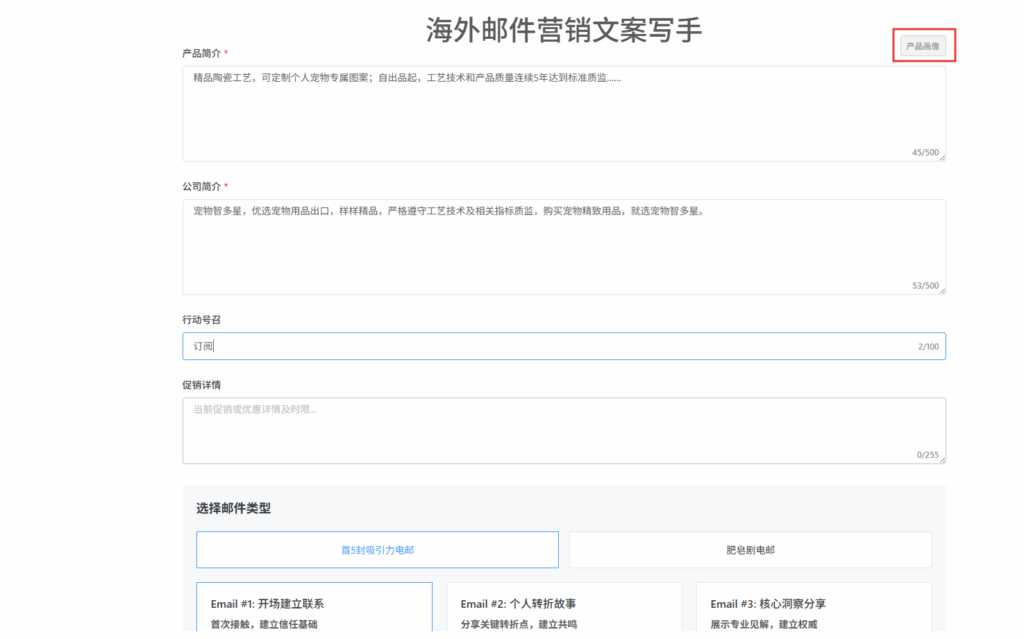Image resolution: width=1024 pixels, height=639 pixels.
Task: Click the 促销详情 field label
Action: pos(201,385)
